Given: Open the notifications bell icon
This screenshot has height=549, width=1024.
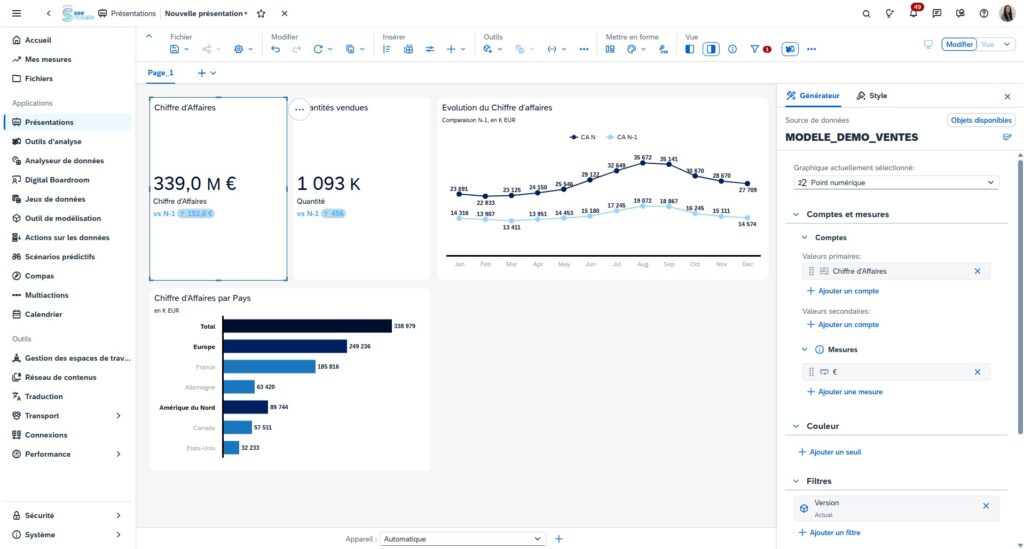Looking at the screenshot, I should 913,14.
